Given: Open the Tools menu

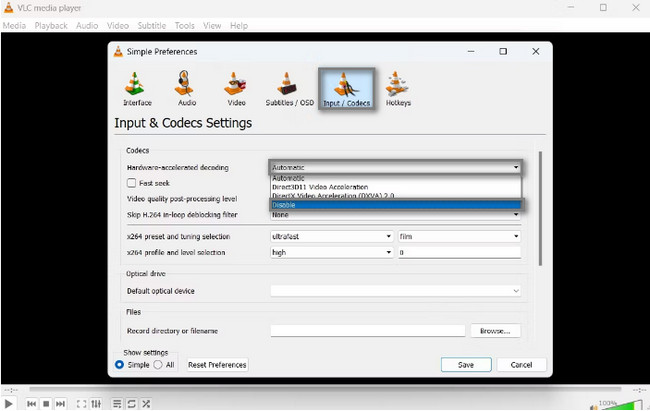Looking at the screenshot, I should (184, 26).
